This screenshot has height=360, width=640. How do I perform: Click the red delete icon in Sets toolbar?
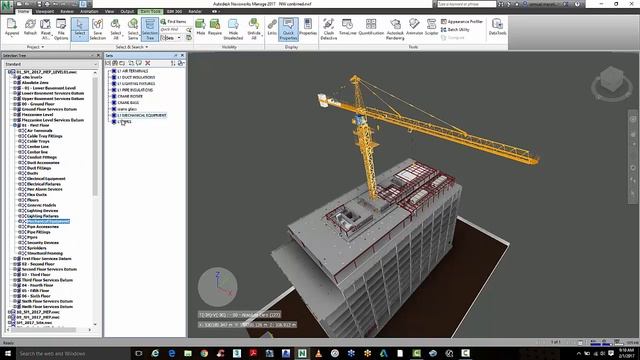point(148,63)
